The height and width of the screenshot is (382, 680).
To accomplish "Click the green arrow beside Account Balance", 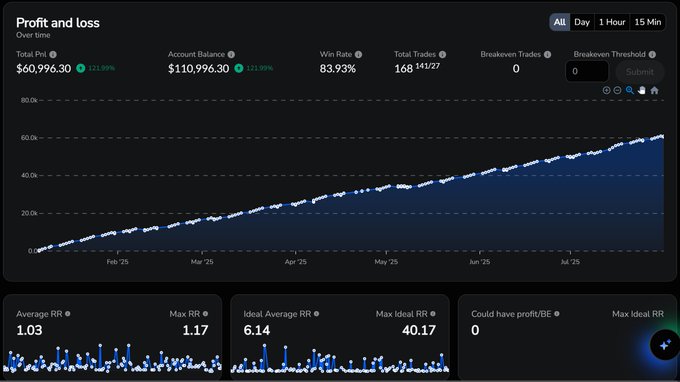I will 239,68.
